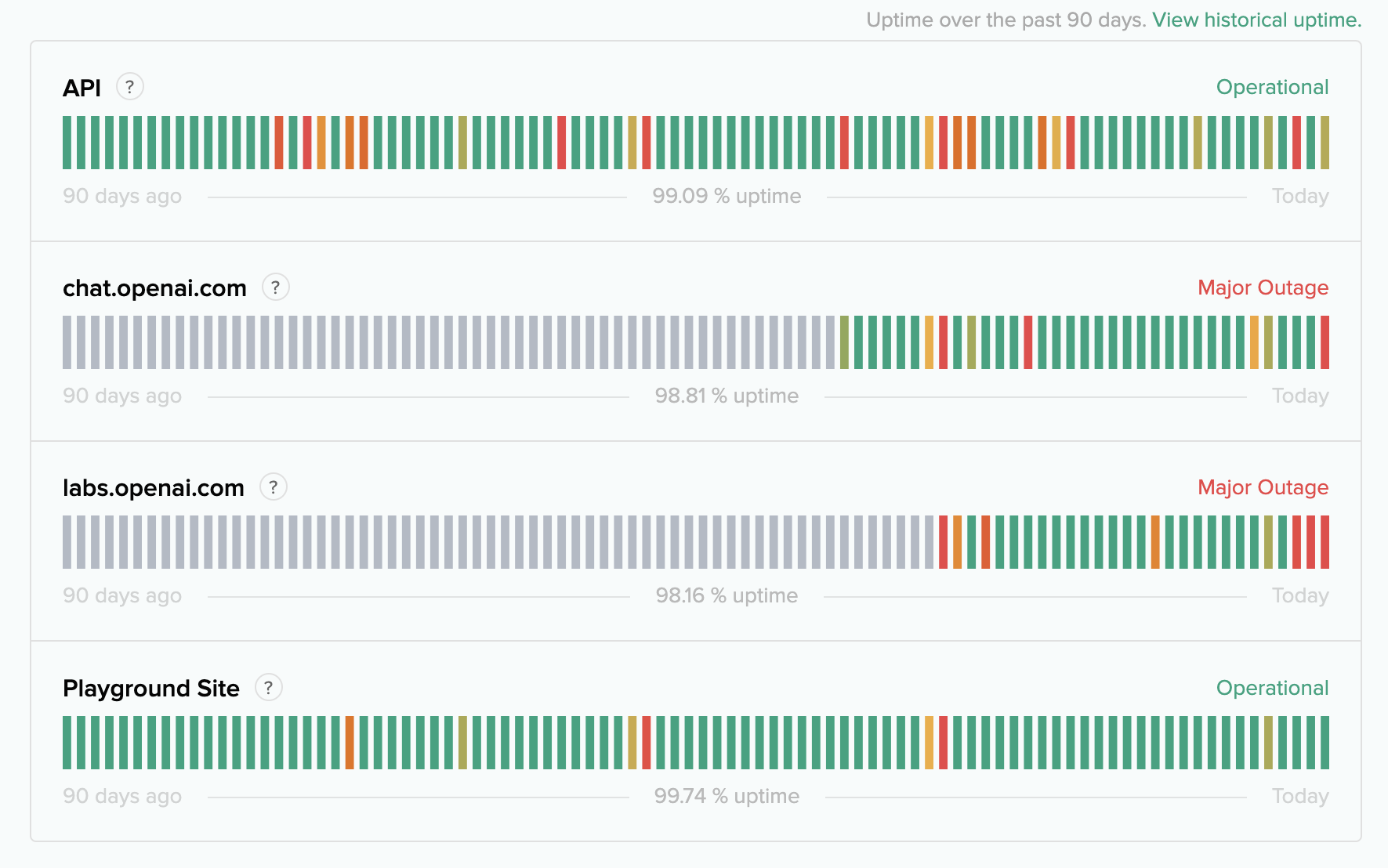Select the 98.16 % uptime text
1388x868 pixels.
coord(727,595)
